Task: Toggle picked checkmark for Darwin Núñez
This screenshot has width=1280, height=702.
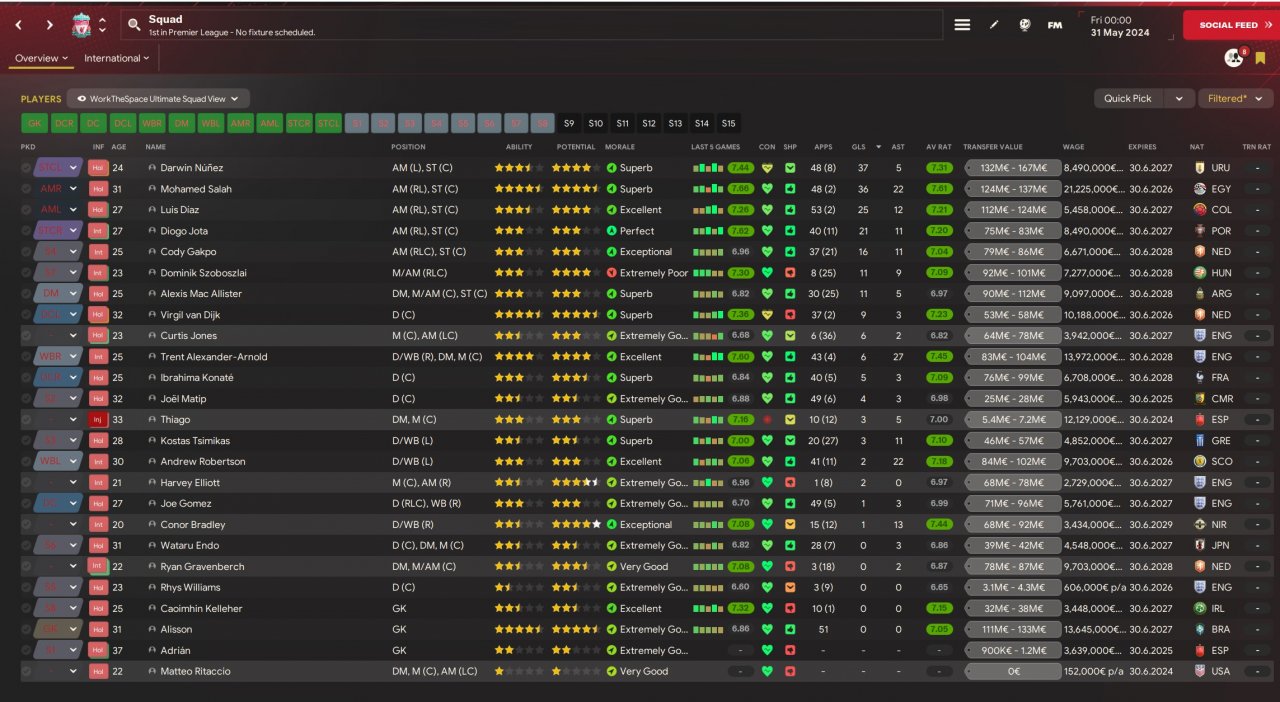Action: [26, 168]
